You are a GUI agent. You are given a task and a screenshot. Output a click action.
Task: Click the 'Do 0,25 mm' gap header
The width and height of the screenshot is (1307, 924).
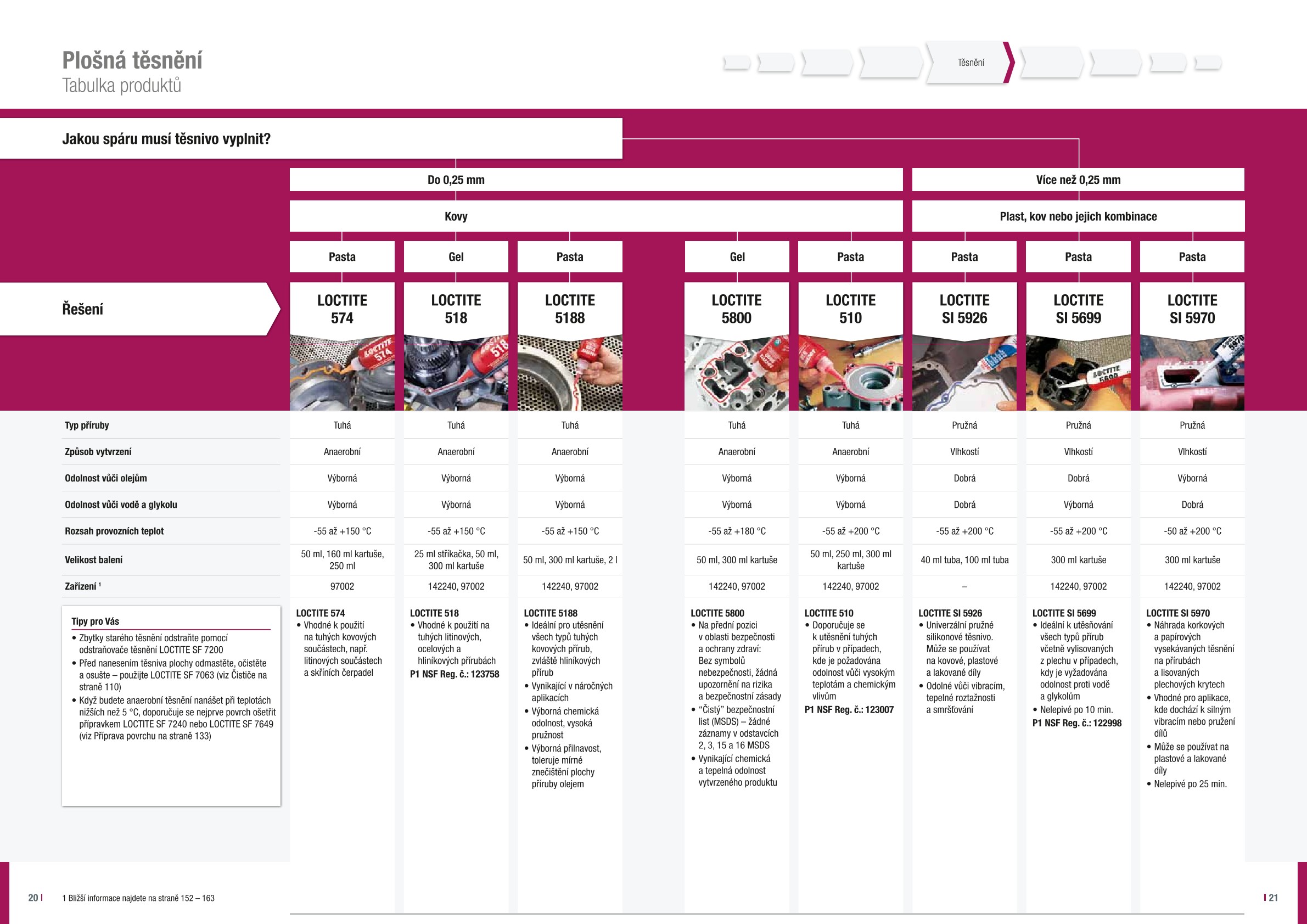pyautogui.click(x=596, y=180)
